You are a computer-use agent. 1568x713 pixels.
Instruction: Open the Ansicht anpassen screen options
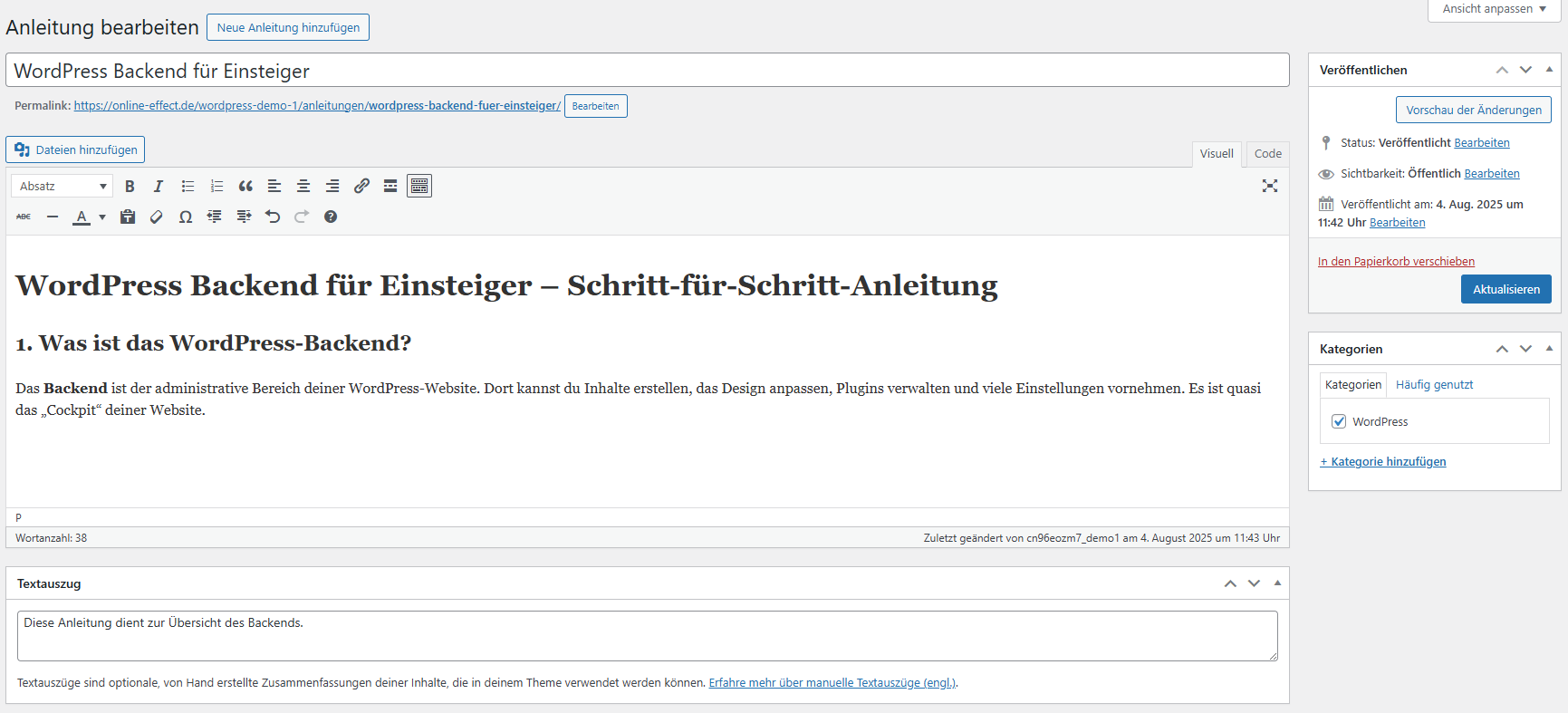(1494, 9)
